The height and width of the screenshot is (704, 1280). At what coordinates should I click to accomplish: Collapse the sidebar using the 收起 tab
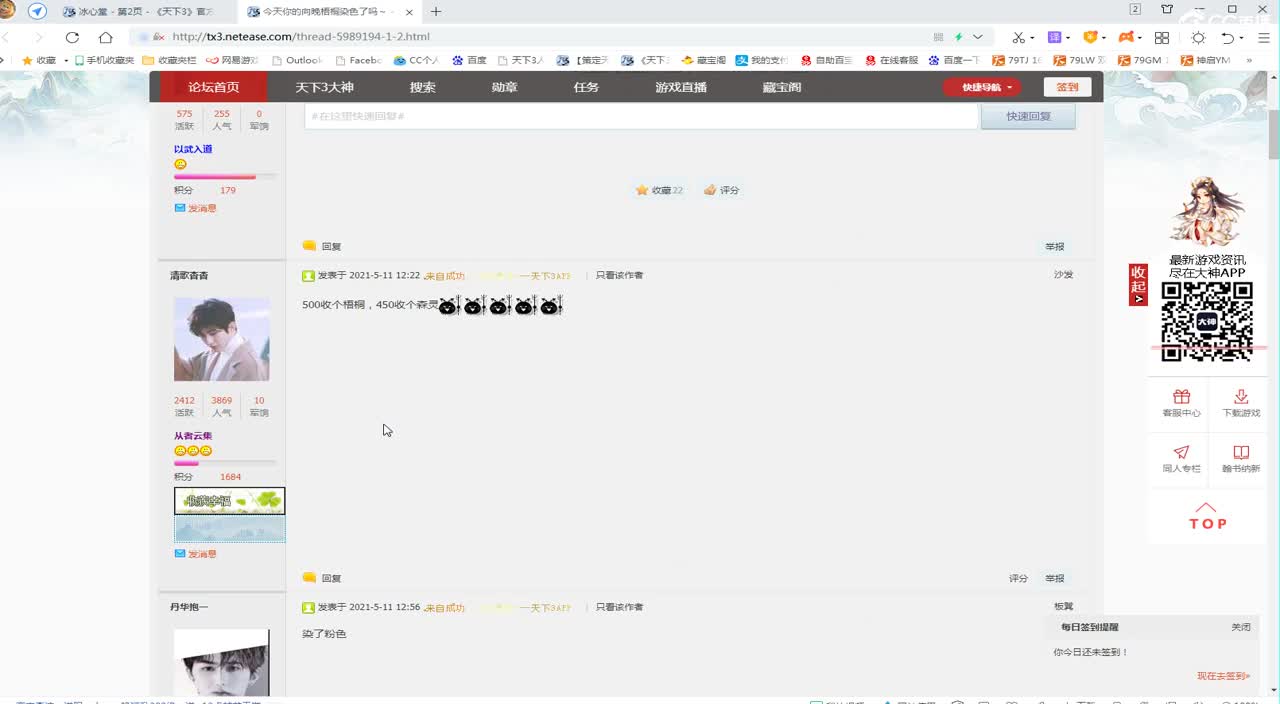(1137, 285)
